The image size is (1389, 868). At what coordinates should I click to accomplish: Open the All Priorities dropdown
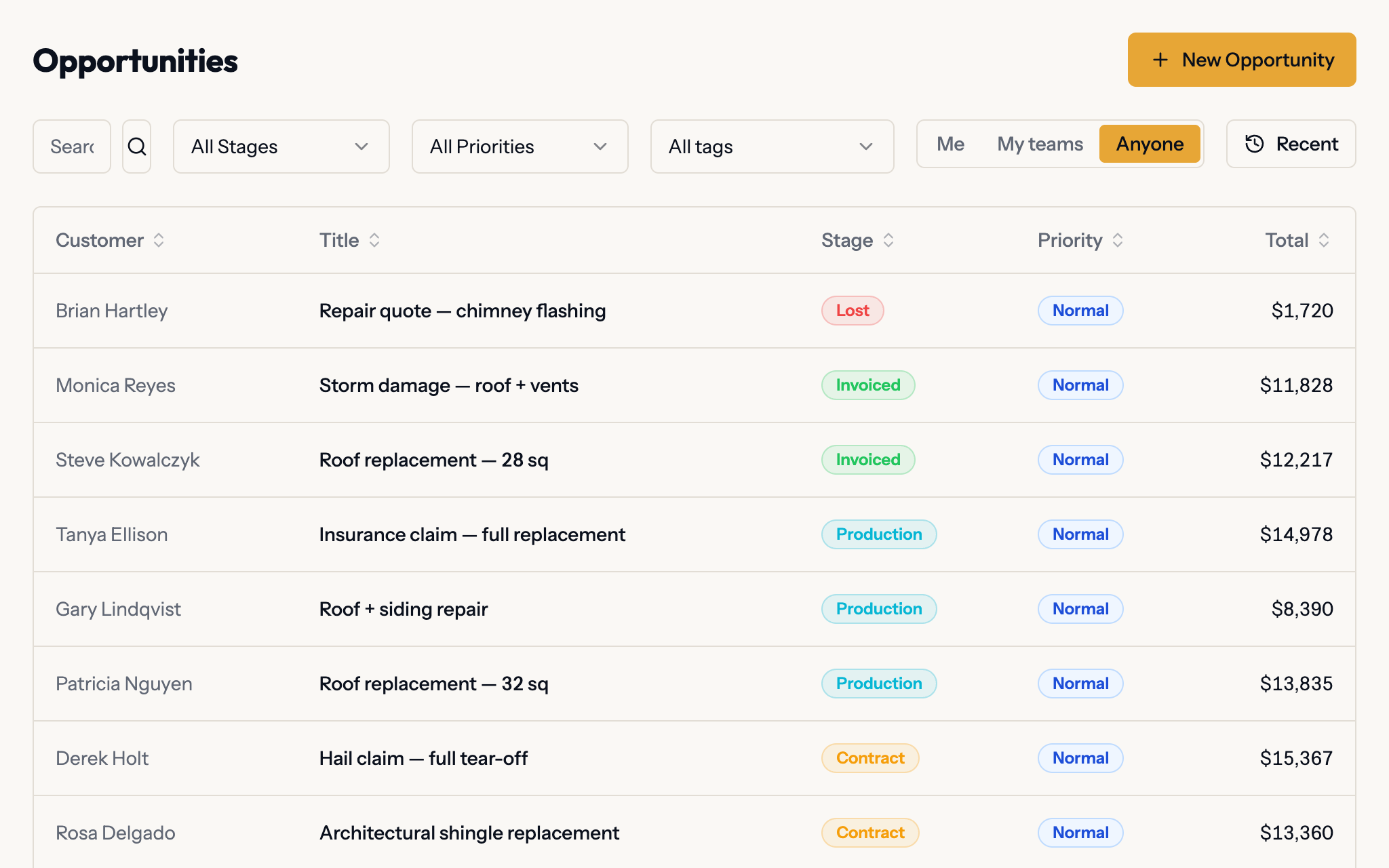coord(520,146)
